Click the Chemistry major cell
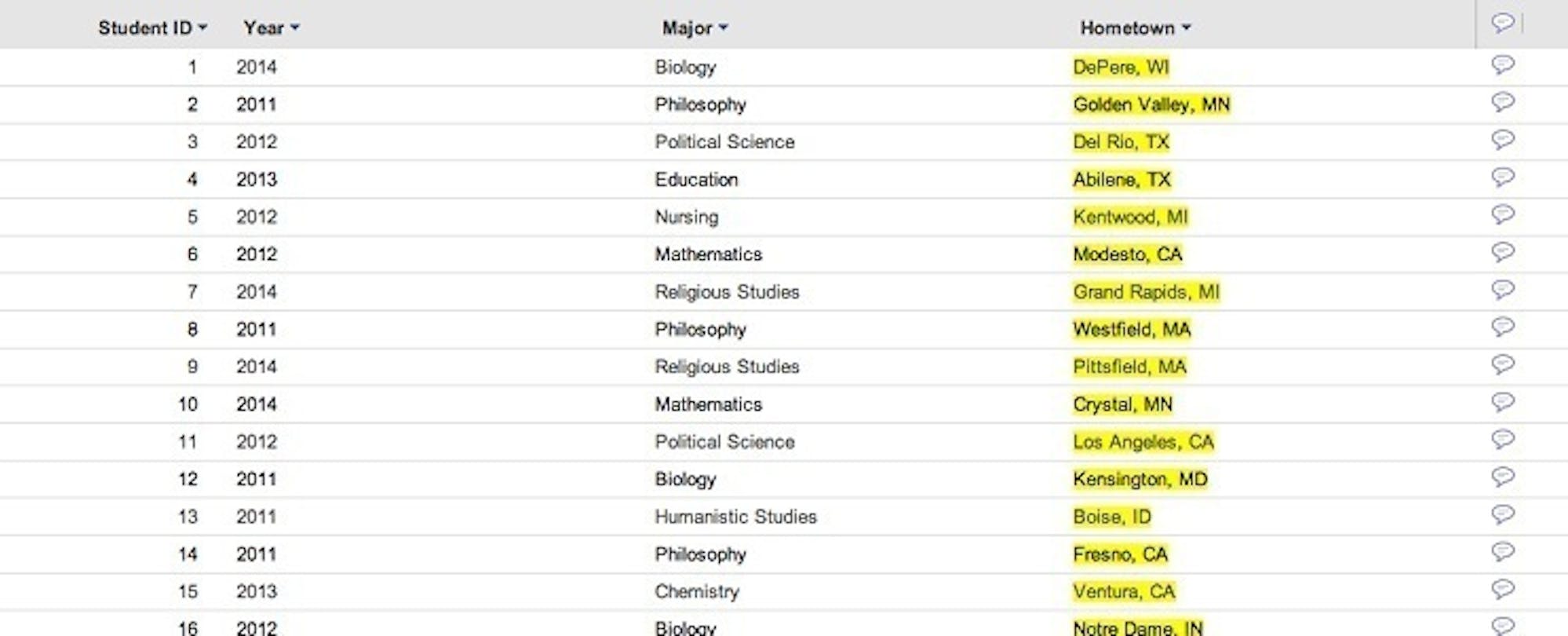Image resolution: width=1568 pixels, height=636 pixels. (697, 592)
